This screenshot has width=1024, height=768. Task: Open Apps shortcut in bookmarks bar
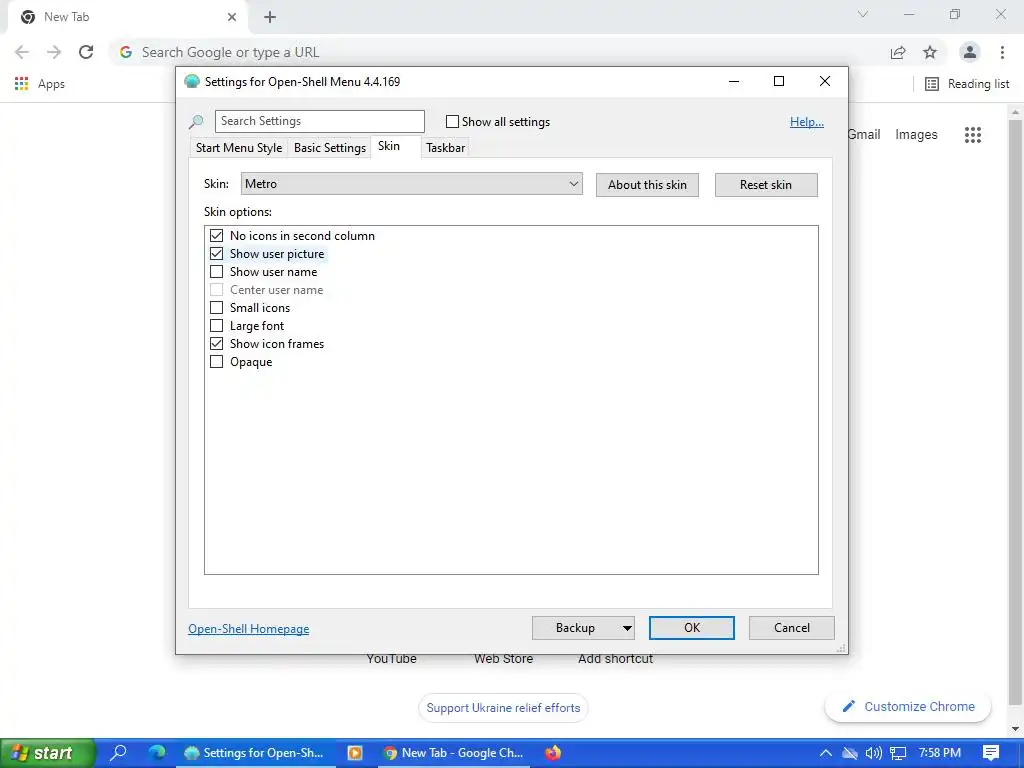pos(40,84)
